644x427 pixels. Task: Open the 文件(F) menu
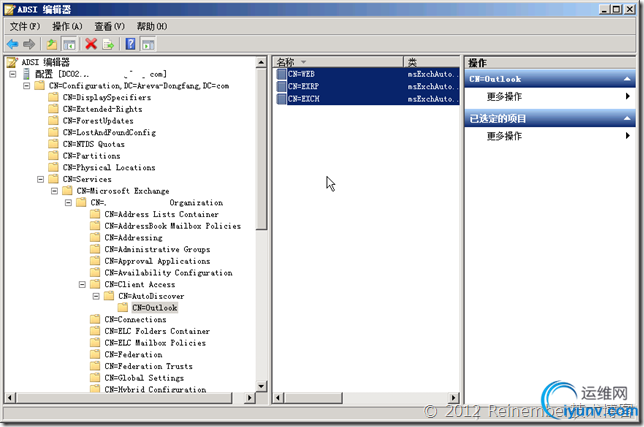pos(25,26)
